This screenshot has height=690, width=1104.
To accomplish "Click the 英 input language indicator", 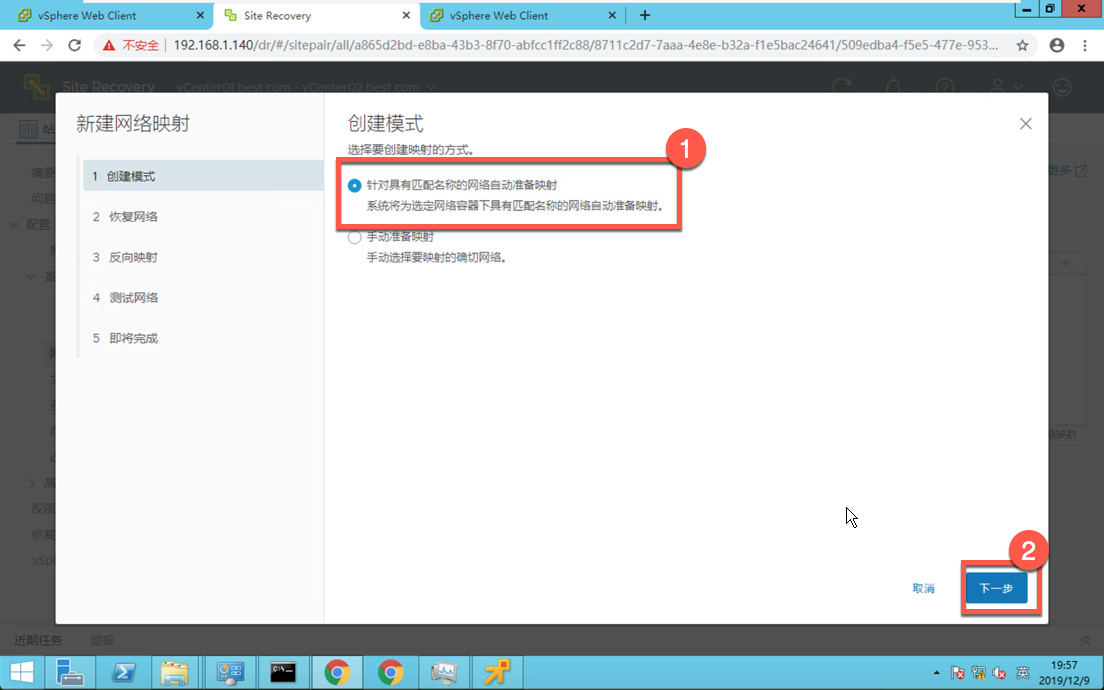I will [1022, 673].
